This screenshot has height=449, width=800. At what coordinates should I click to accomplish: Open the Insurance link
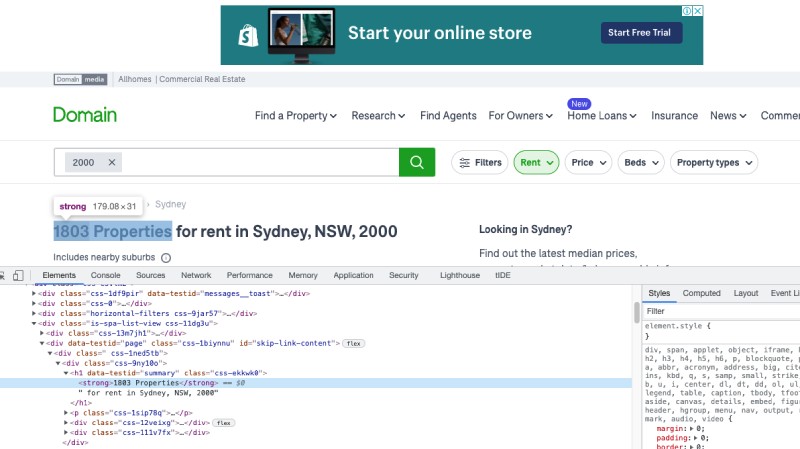674,116
